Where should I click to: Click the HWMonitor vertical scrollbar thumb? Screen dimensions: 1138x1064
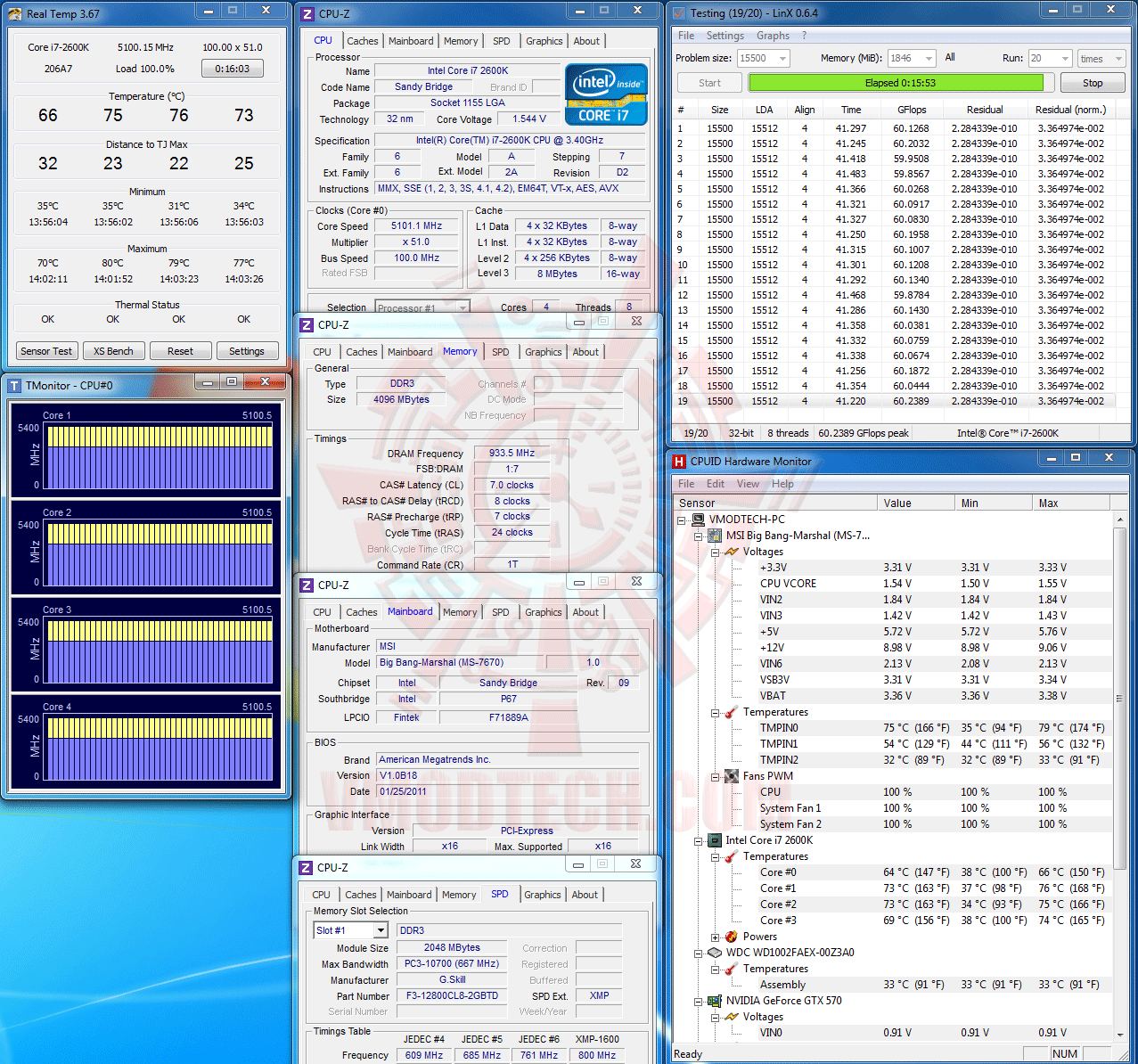[x=1120, y=699]
